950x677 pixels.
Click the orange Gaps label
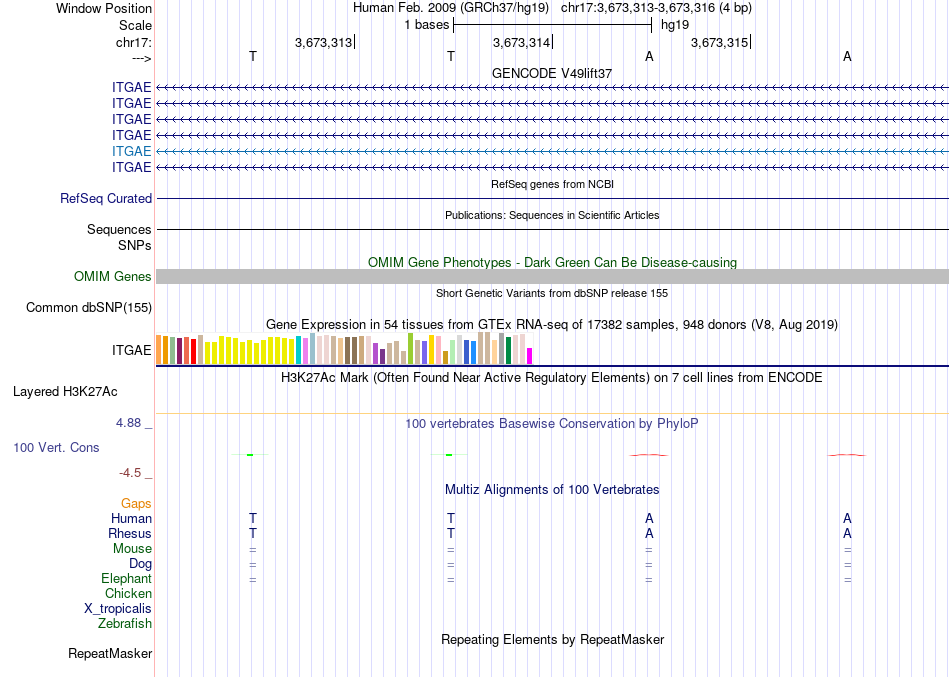click(136, 503)
